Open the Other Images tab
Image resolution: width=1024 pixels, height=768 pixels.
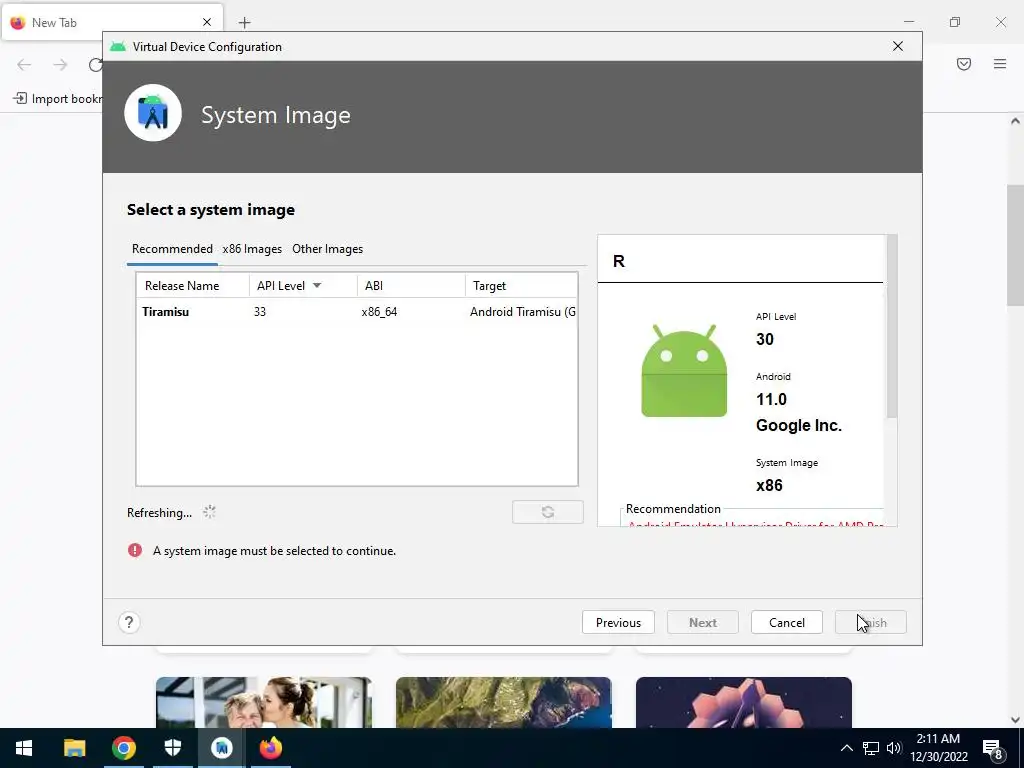pos(327,249)
